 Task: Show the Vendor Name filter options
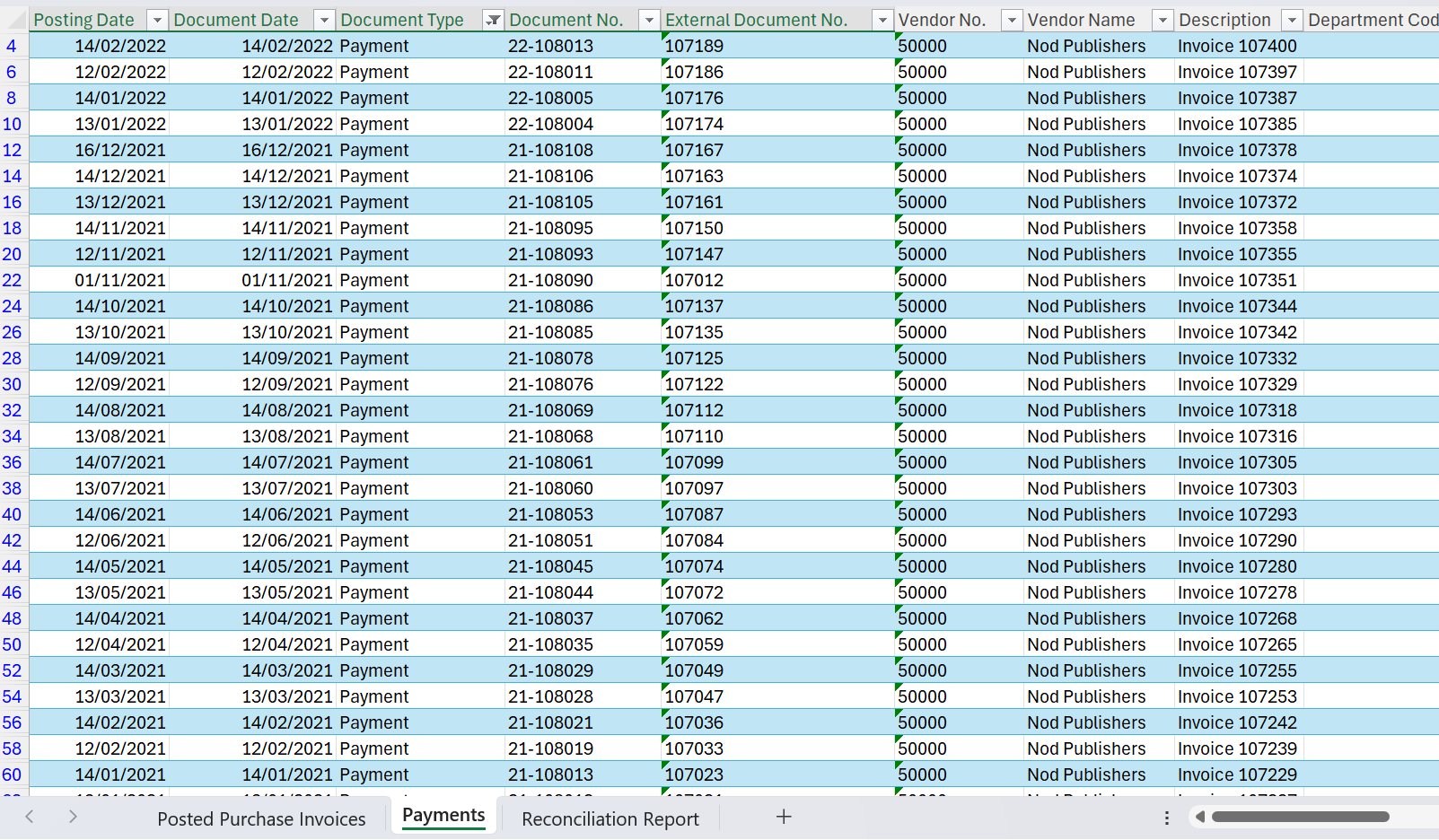click(1163, 20)
